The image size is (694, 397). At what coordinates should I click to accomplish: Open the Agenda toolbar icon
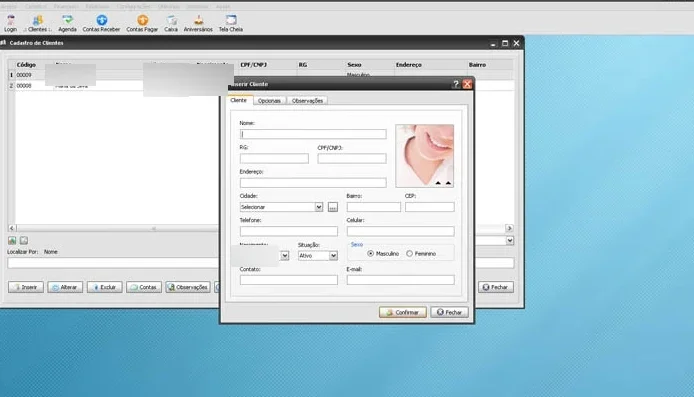coord(67,23)
